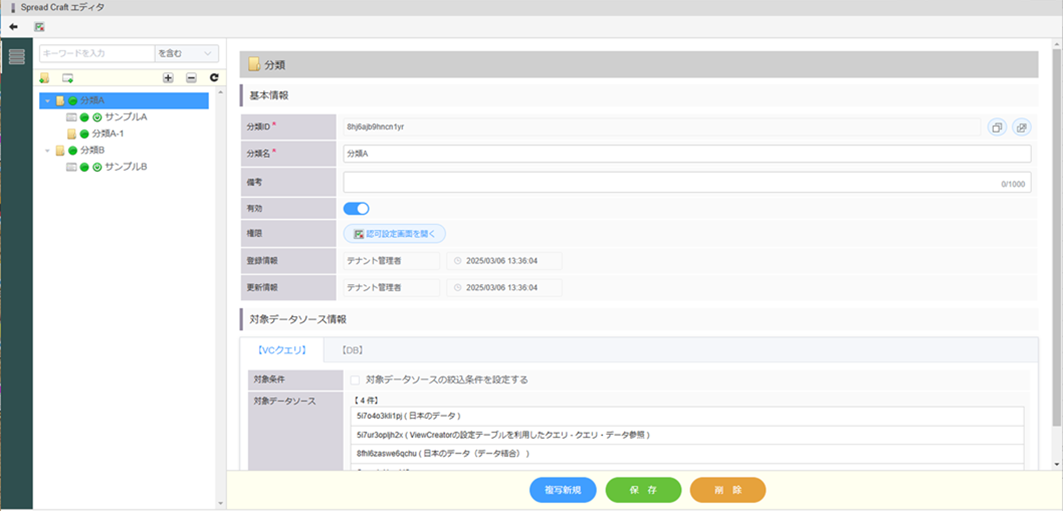Select サンプルA in the tree

pyautogui.click(x=125, y=117)
